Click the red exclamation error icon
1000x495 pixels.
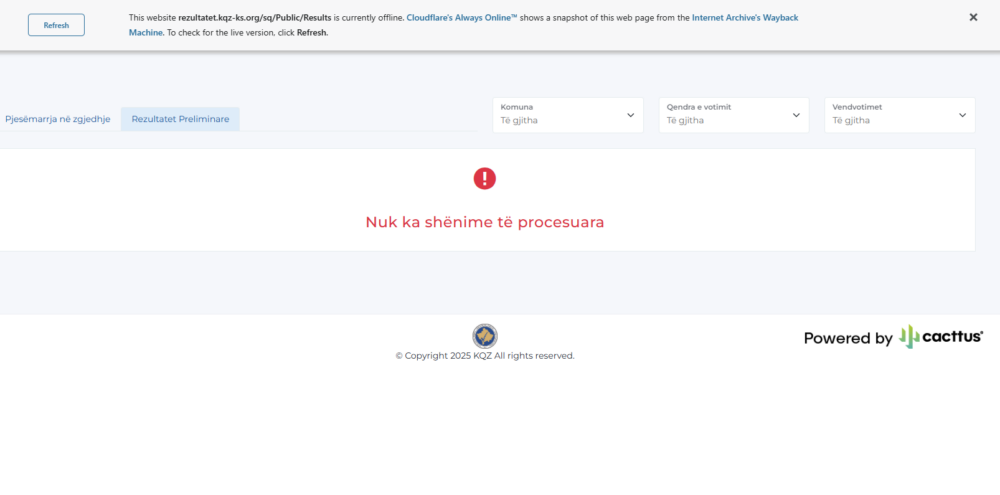point(484,179)
